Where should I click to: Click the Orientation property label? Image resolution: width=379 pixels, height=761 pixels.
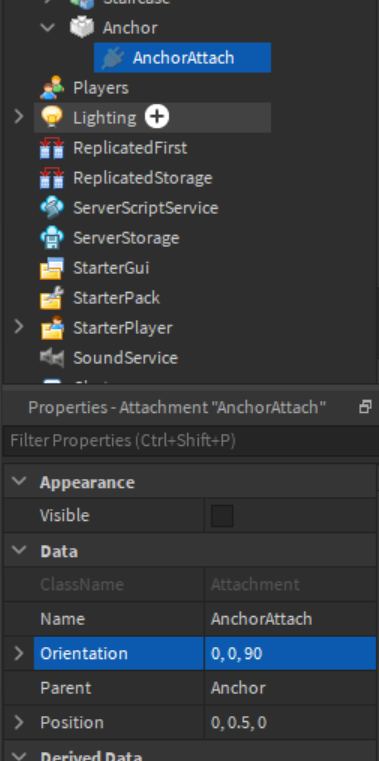(83, 653)
